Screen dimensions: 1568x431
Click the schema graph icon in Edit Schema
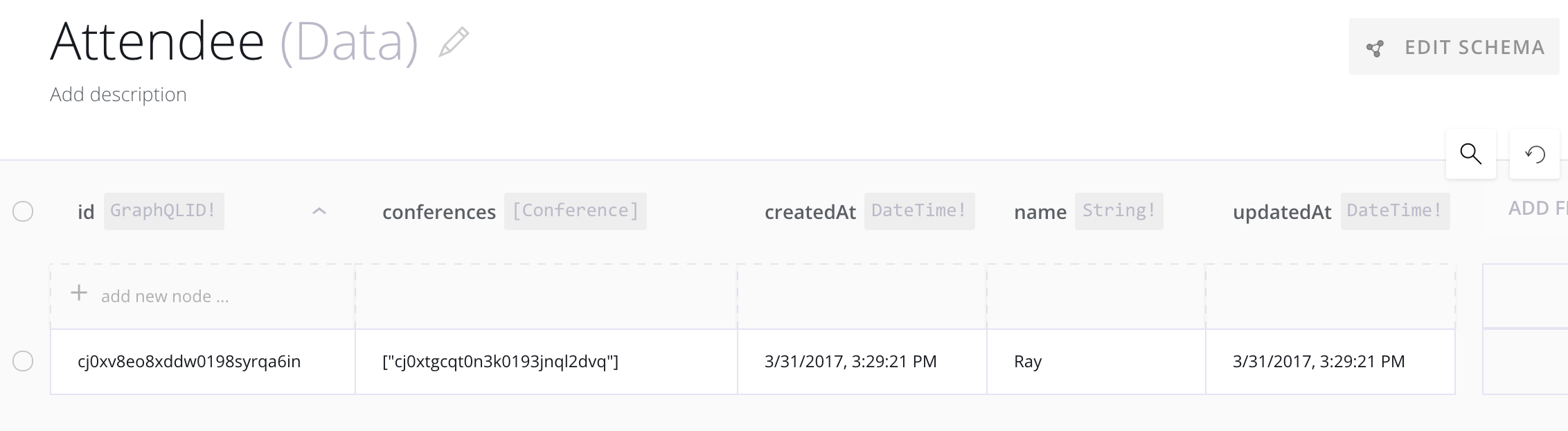point(1375,48)
